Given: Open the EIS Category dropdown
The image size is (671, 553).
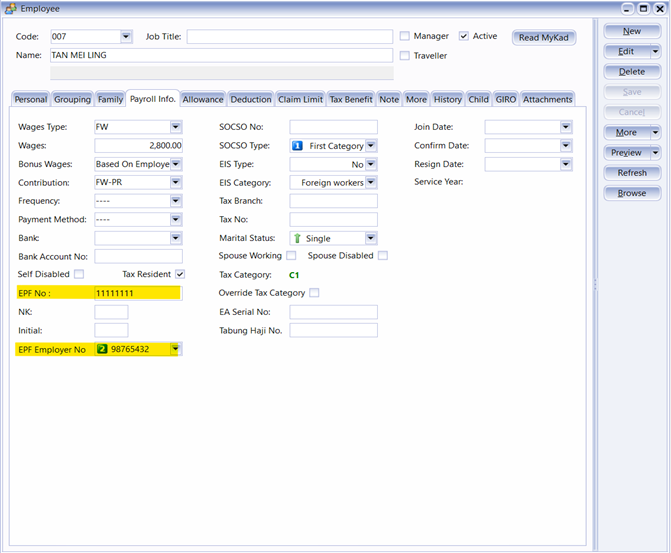Looking at the screenshot, I should pyautogui.click(x=371, y=183).
